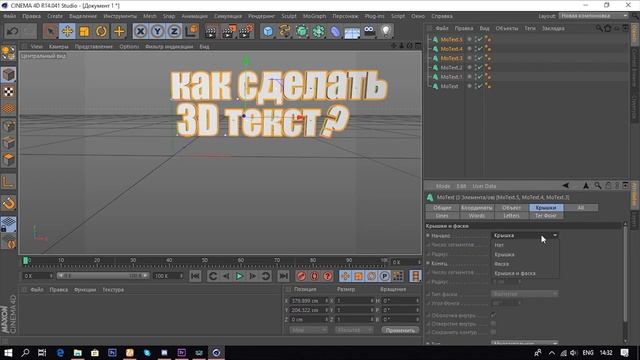The height and width of the screenshot is (360, 640).
Task: Toggle the Сохранить контур checkbox
Action: (493, 332)
